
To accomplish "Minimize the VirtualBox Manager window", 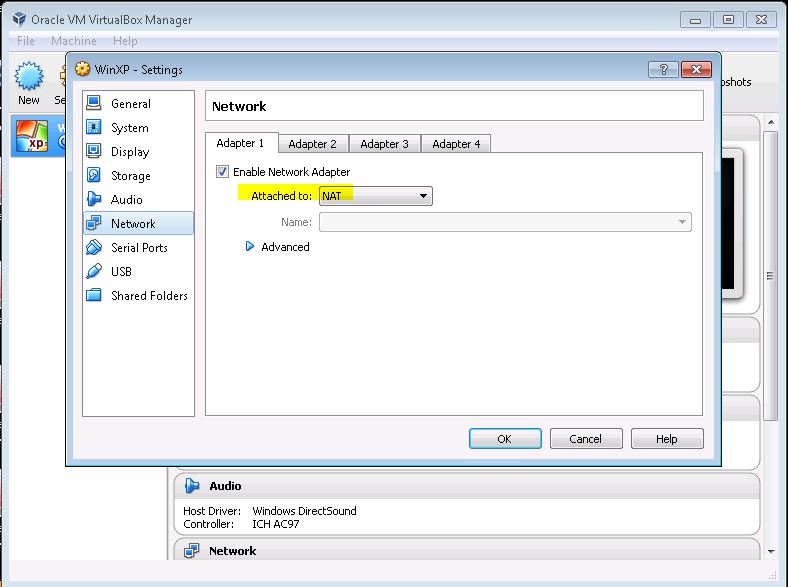I will [x=695, y=20].
